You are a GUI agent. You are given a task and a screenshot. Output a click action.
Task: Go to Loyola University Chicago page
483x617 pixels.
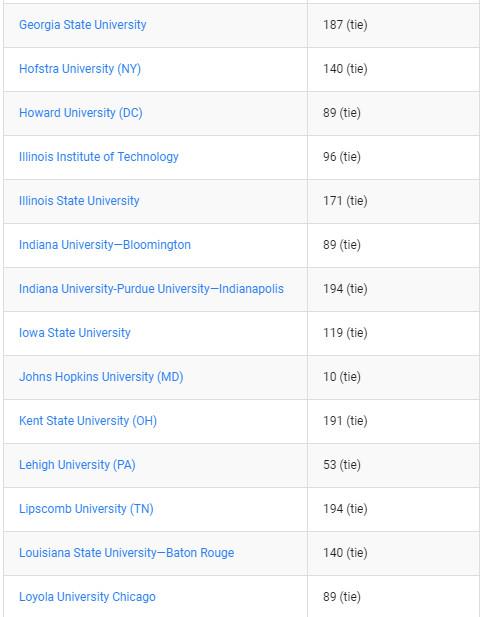point(87,597)
